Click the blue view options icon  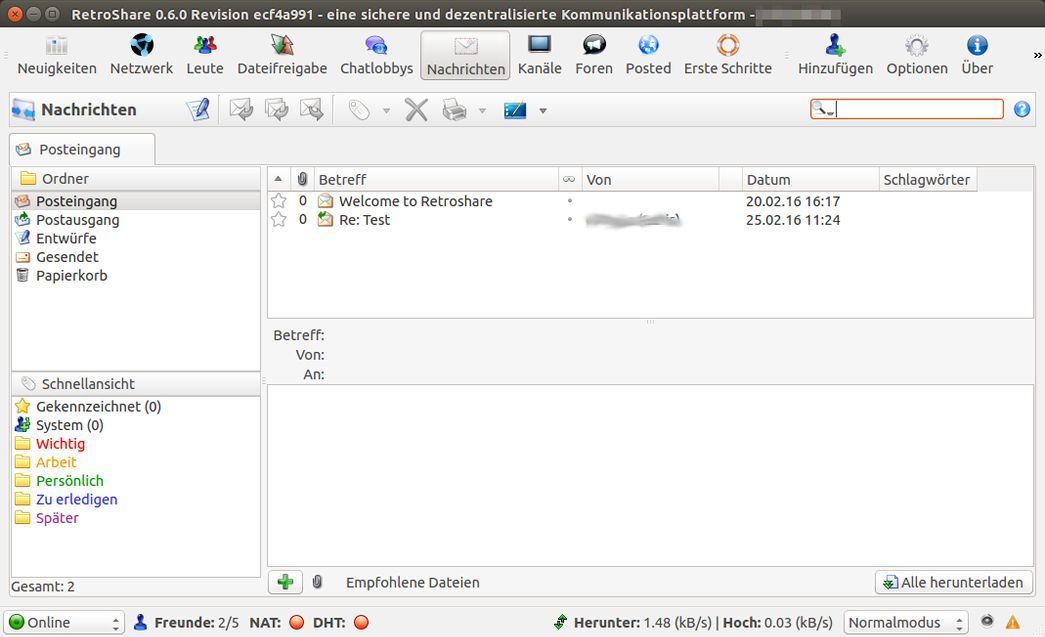(515, 110)
